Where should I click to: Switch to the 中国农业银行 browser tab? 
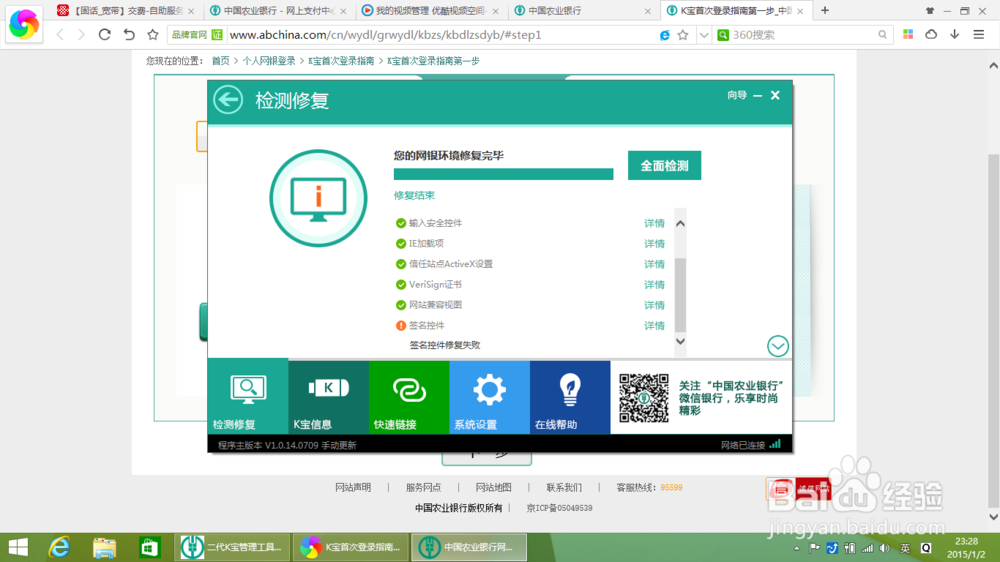click(x=582, y=11)
